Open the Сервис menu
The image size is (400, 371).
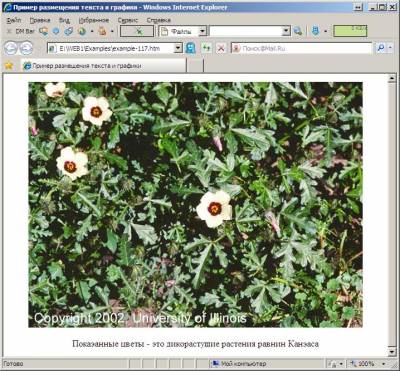click(128, 20)
